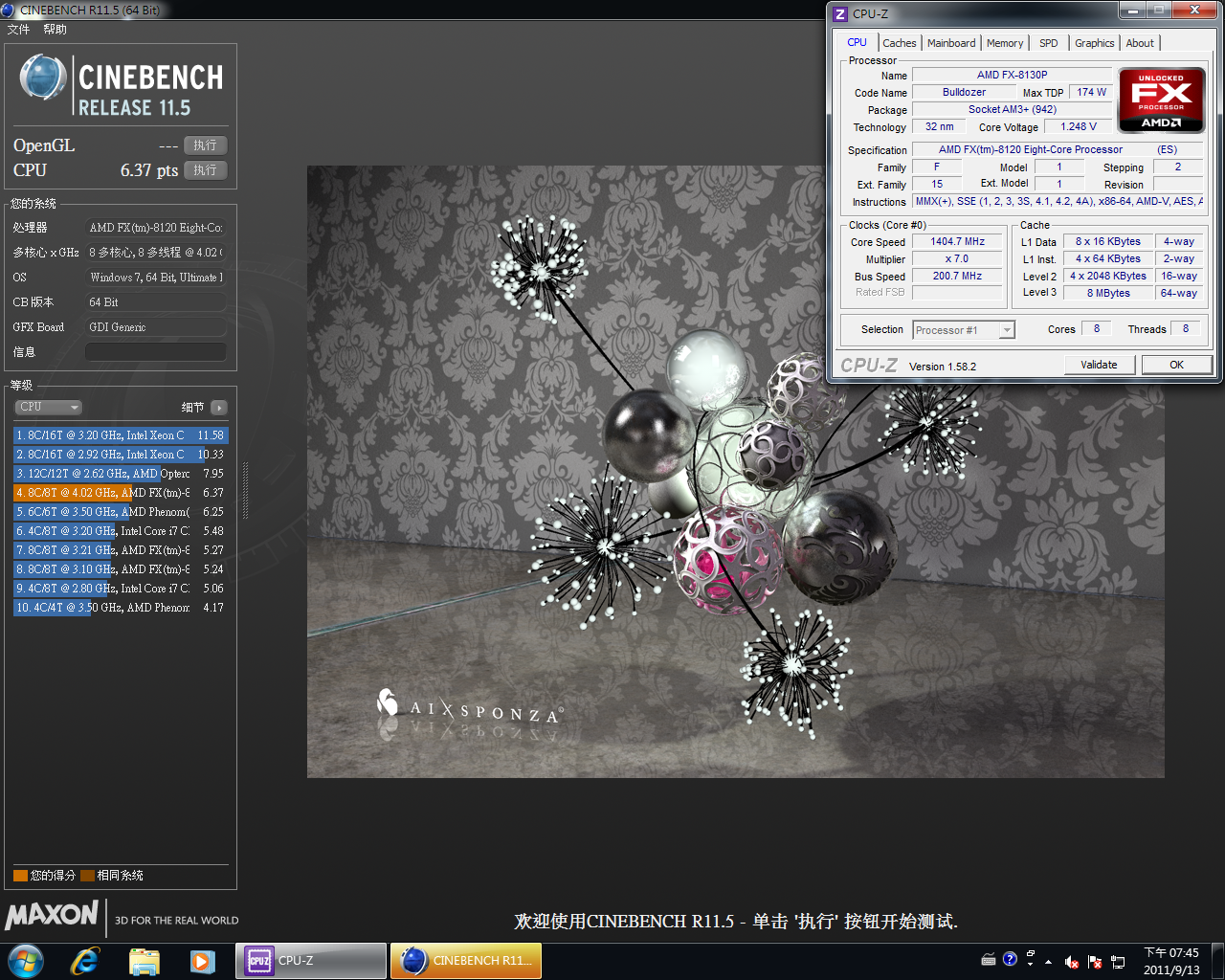The width and height of the screenshot is (1225, 980).
Task: Click the blue help tray icon
Action: click(1010, 959)
